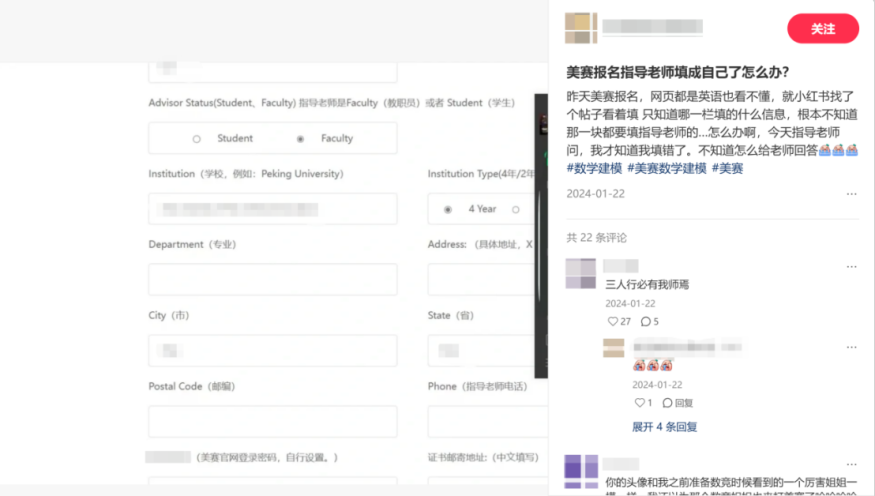This screenshot has height=496, width=875.
Task: Select the unlabeled radio beside 4 Year
Action: point(516,210)
